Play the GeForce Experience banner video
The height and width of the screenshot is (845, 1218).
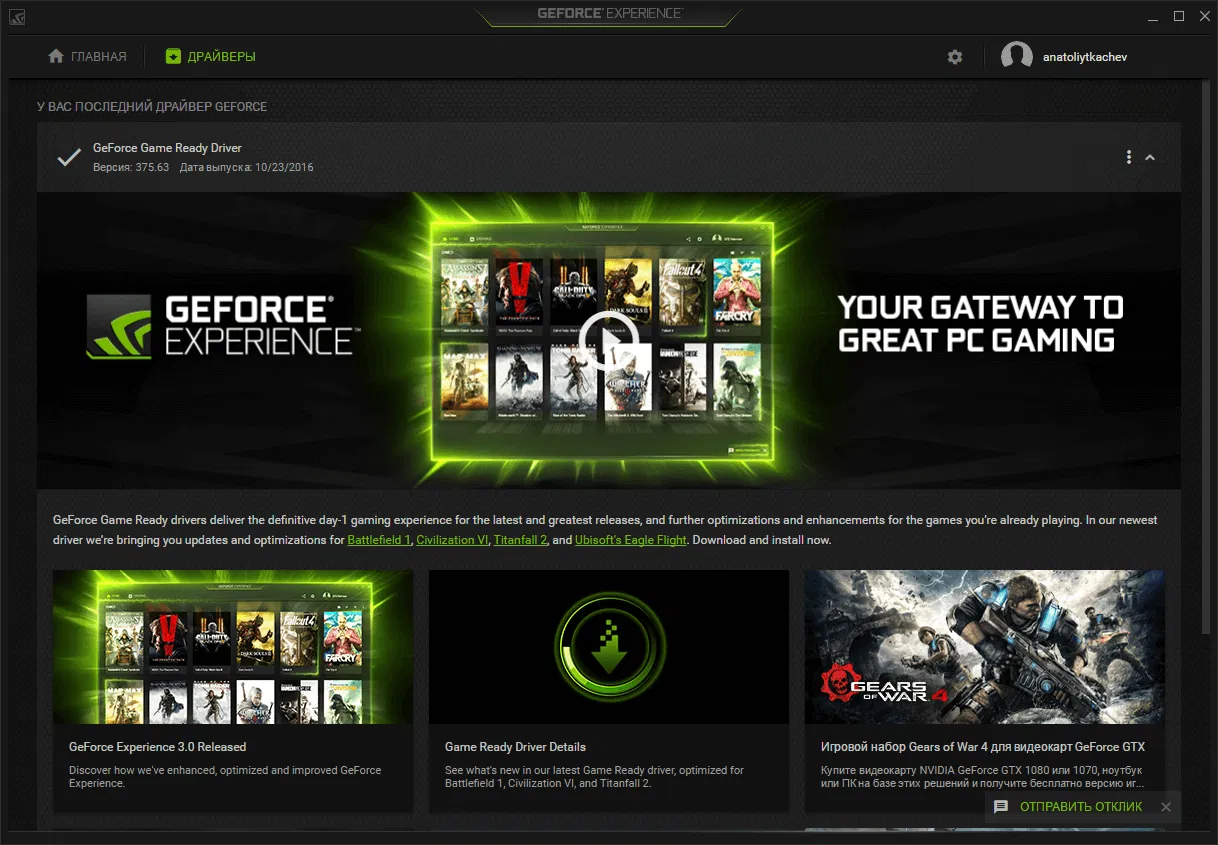pyautogui.click(x=608, y=341)
